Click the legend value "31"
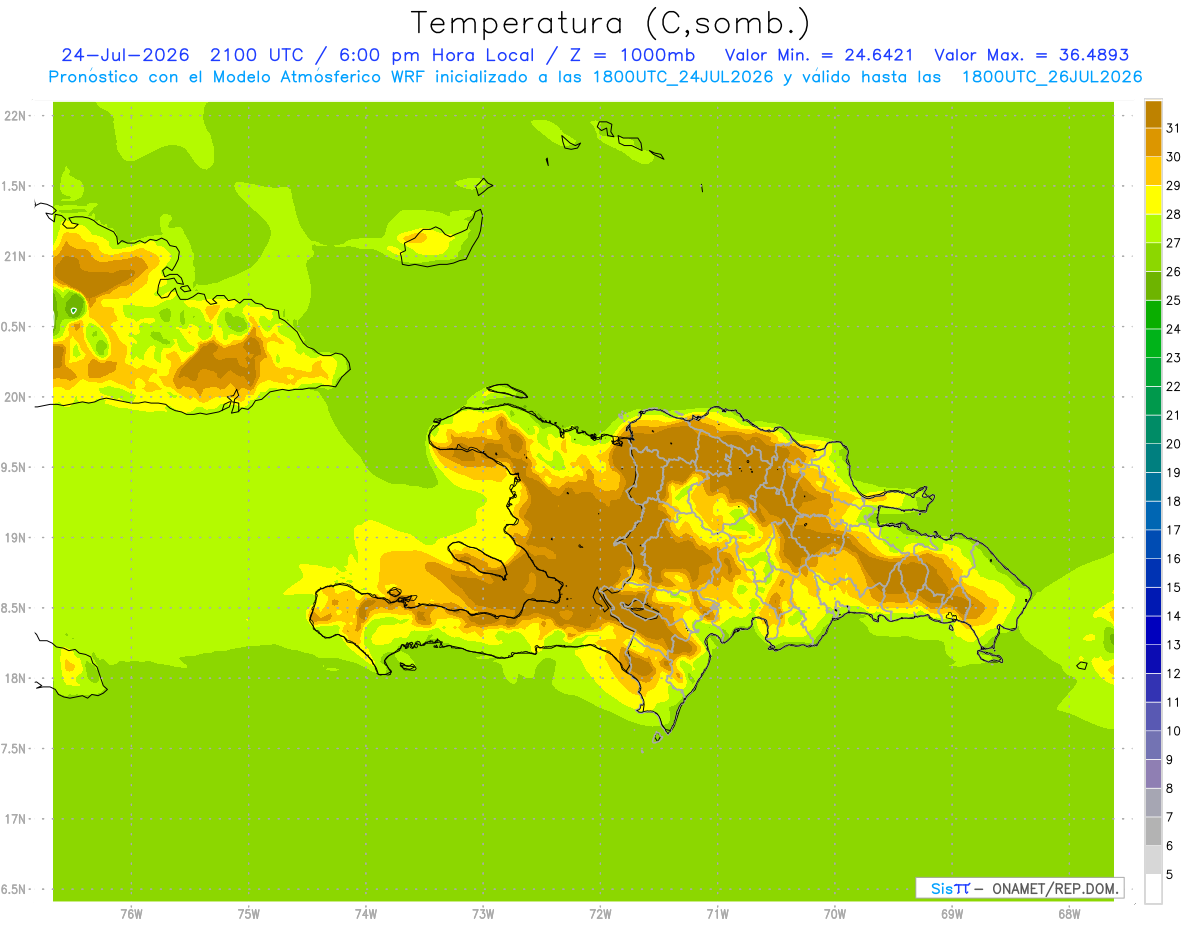The image size is (1200, 927). click(x=1174, y=127)
